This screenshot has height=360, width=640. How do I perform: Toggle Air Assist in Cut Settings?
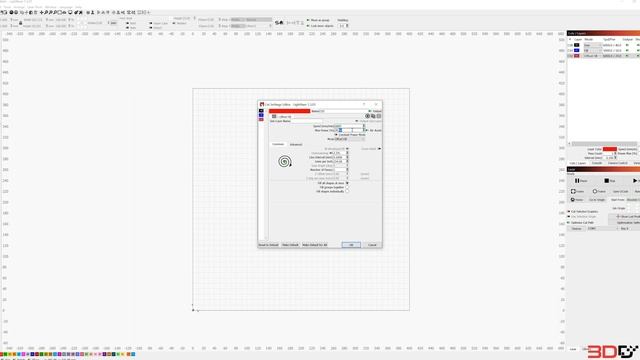point(367,130)
